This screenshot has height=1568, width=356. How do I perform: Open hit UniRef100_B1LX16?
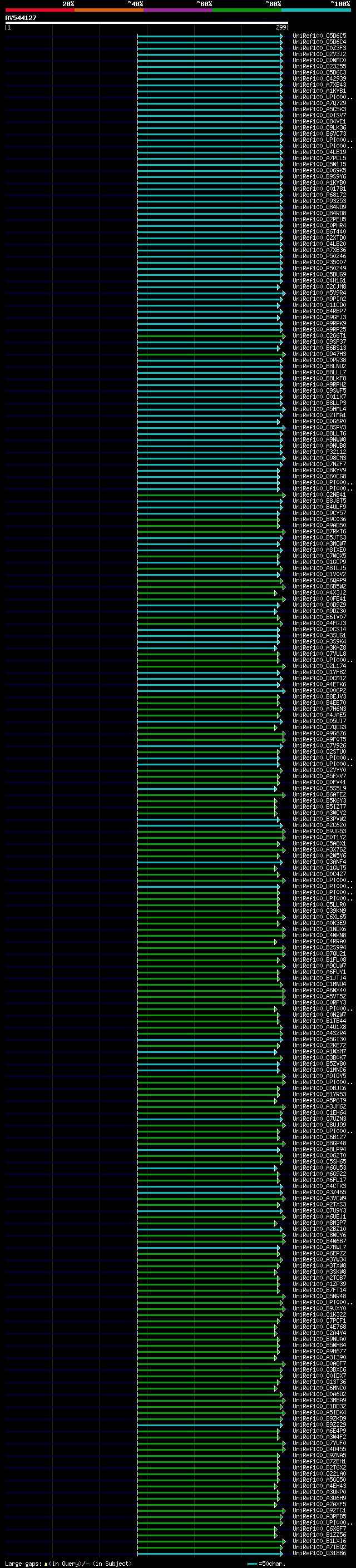[x=319, y=1541]
